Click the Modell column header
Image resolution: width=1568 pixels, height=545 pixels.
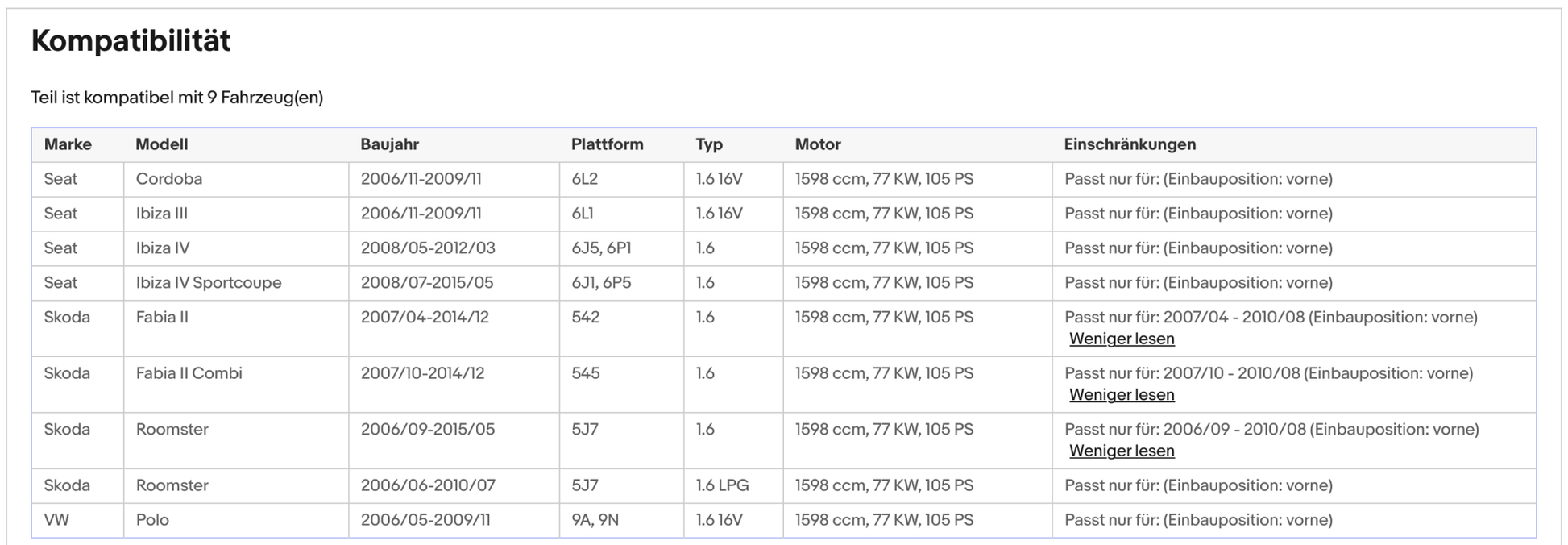161,144
